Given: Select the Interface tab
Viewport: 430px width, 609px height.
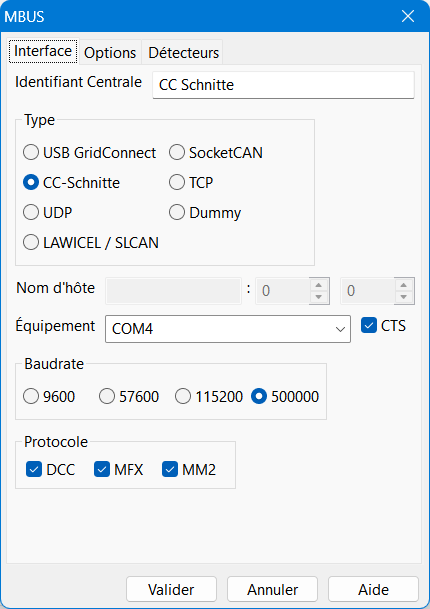Looking at the screenshot, I should point(43,50).
